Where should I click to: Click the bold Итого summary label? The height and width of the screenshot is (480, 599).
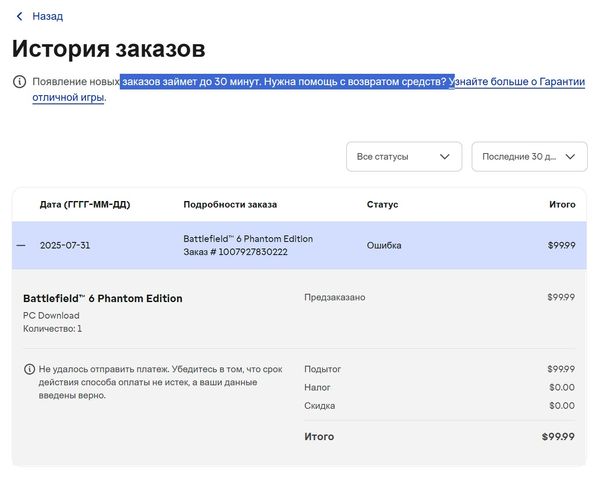coord(319,436)
